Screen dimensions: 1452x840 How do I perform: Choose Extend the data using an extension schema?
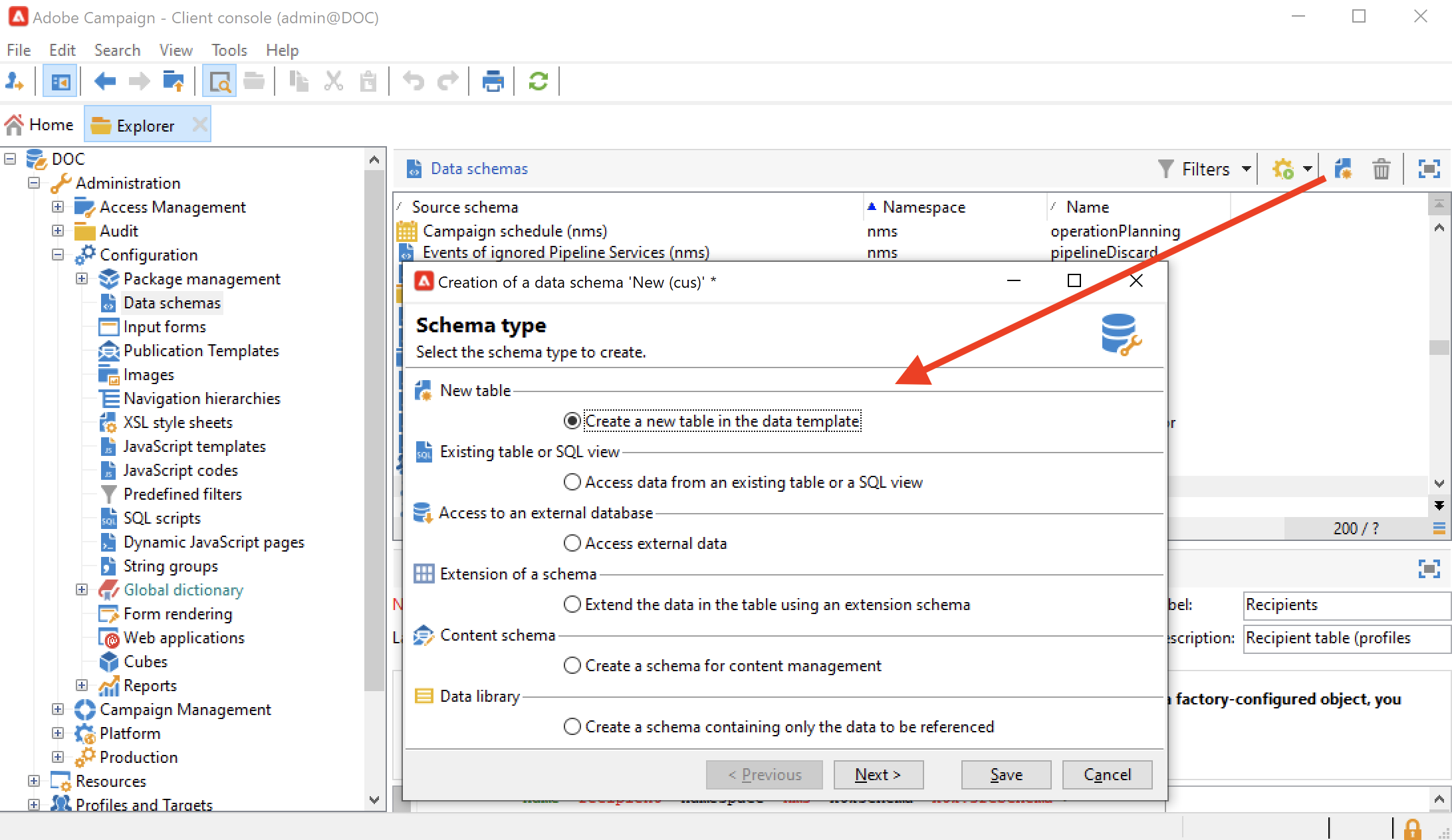pos(572,605)
